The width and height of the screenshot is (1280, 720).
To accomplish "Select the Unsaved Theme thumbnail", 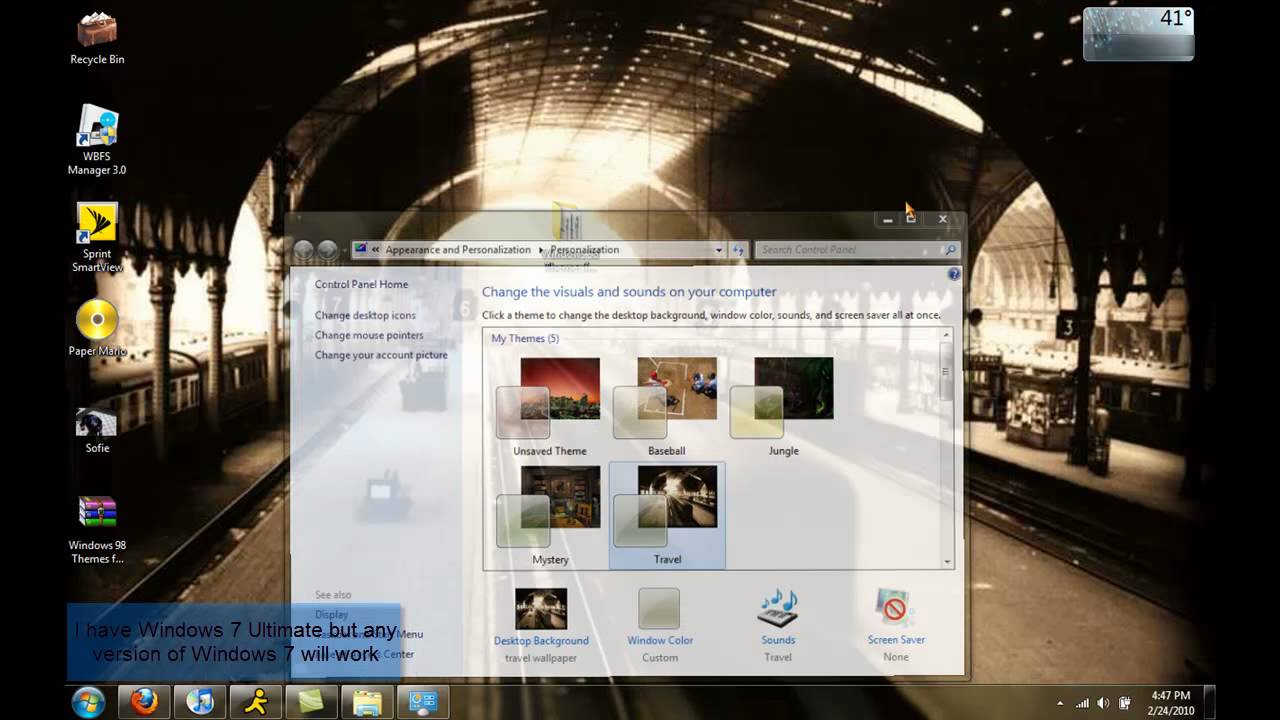I will pos(549,406).
